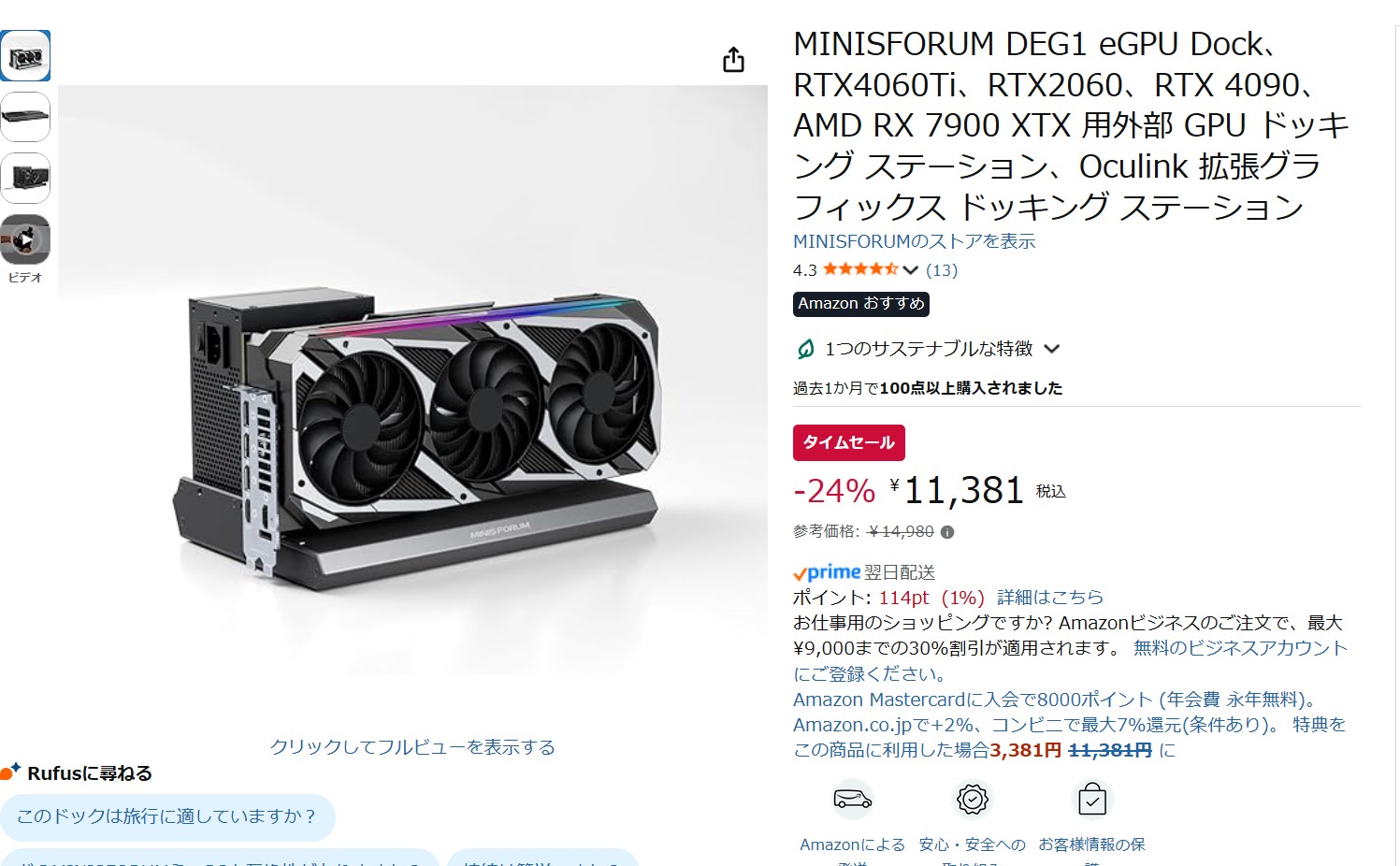This screenshot has height=866, width=1400.
Task: Select the third product thumbnail
Action: tap(25, 179)
